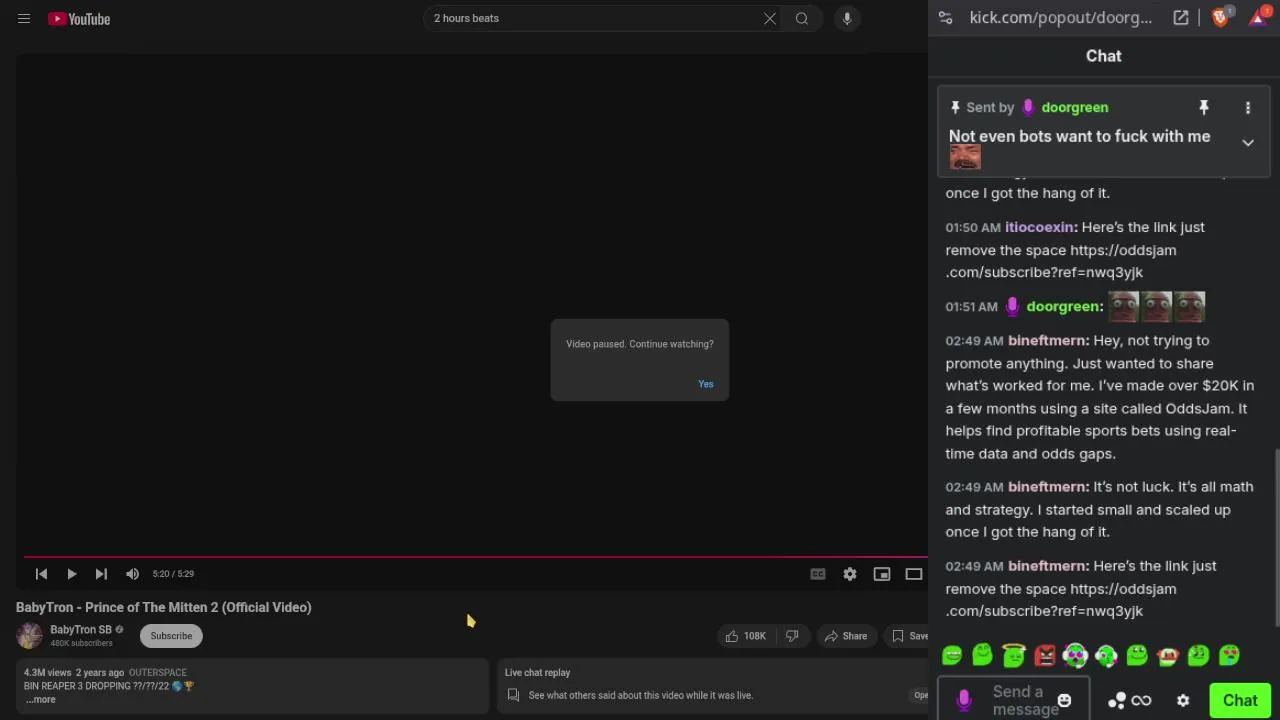Open YouTube player settings gear

[850, 574]
